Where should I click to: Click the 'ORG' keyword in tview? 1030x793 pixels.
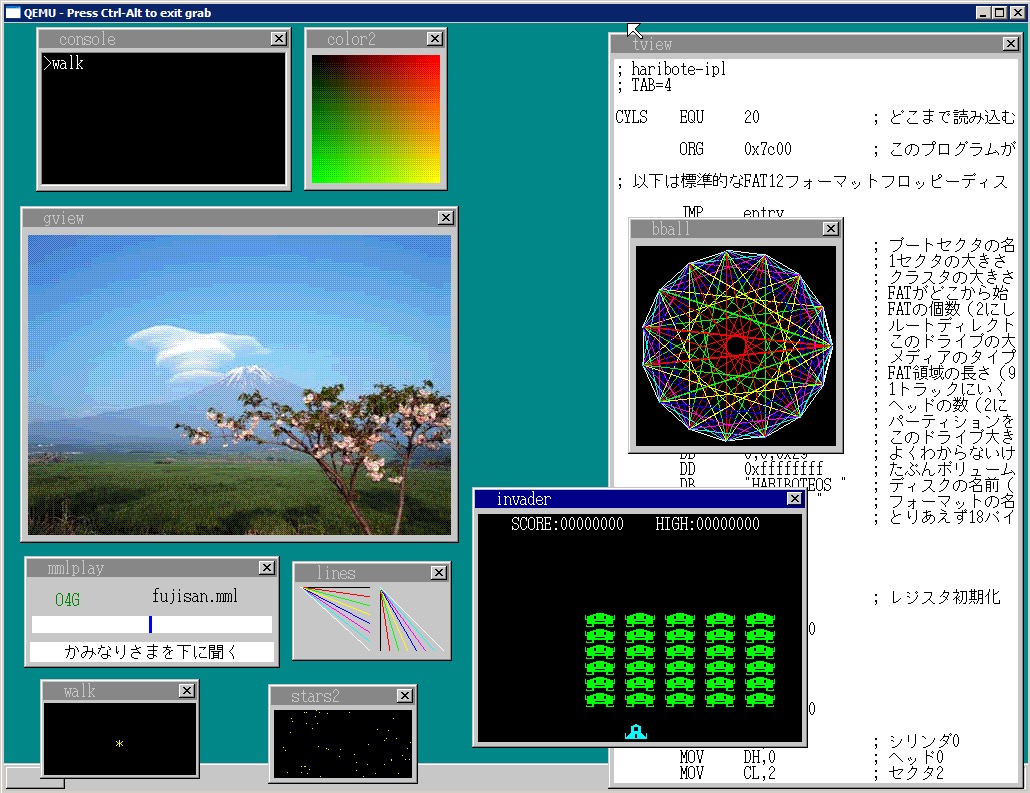[691, 149]
